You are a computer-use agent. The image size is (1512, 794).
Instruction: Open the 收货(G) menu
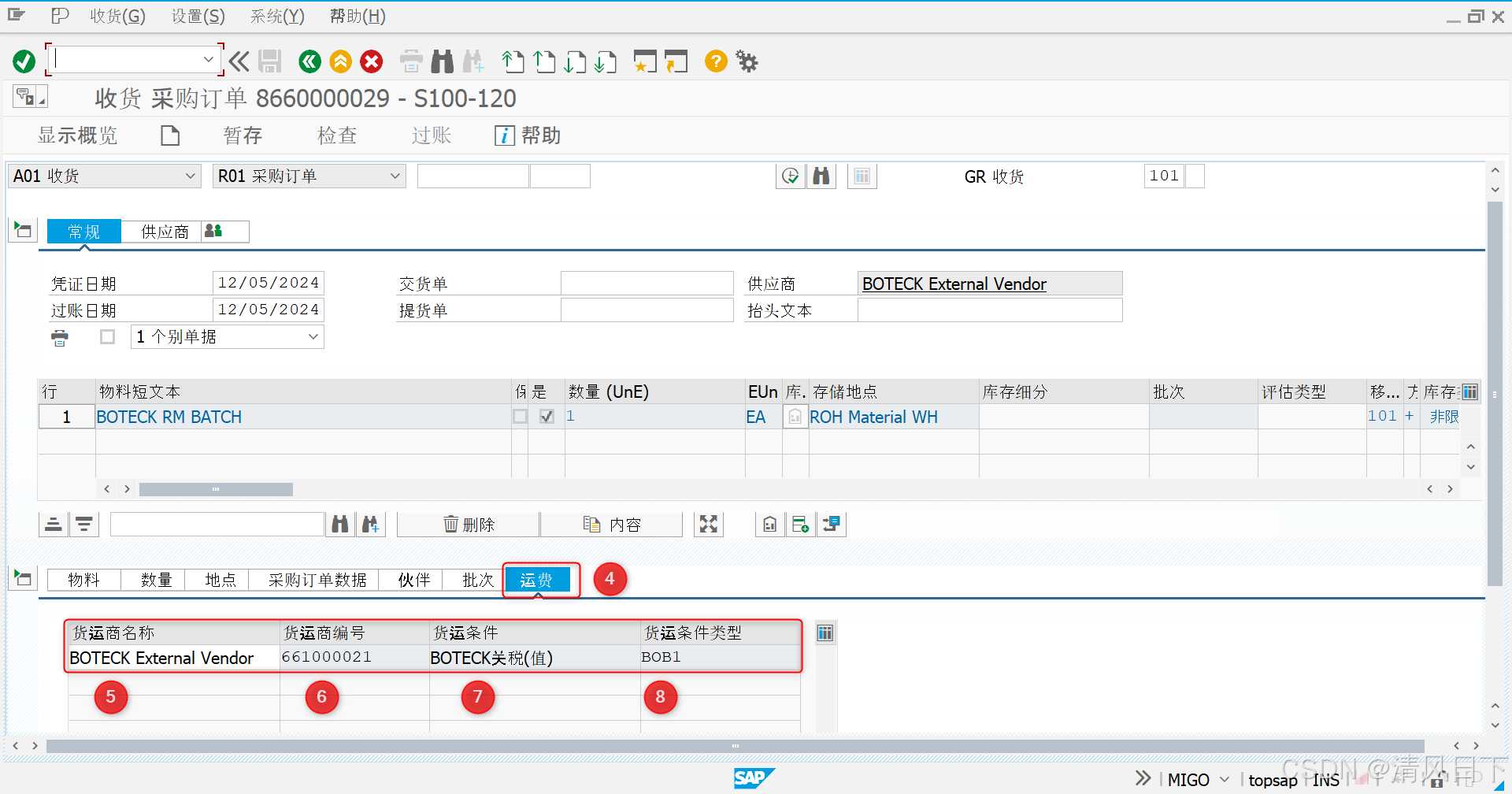point(117,16)
